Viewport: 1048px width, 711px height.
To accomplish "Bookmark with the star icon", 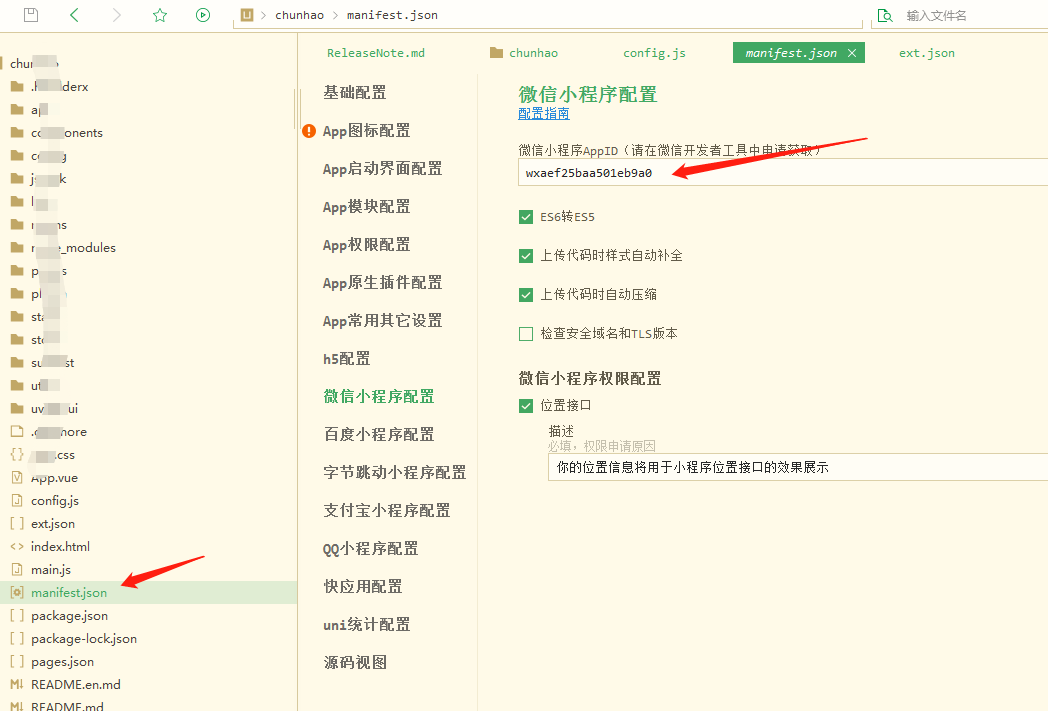I will (160, 15).
